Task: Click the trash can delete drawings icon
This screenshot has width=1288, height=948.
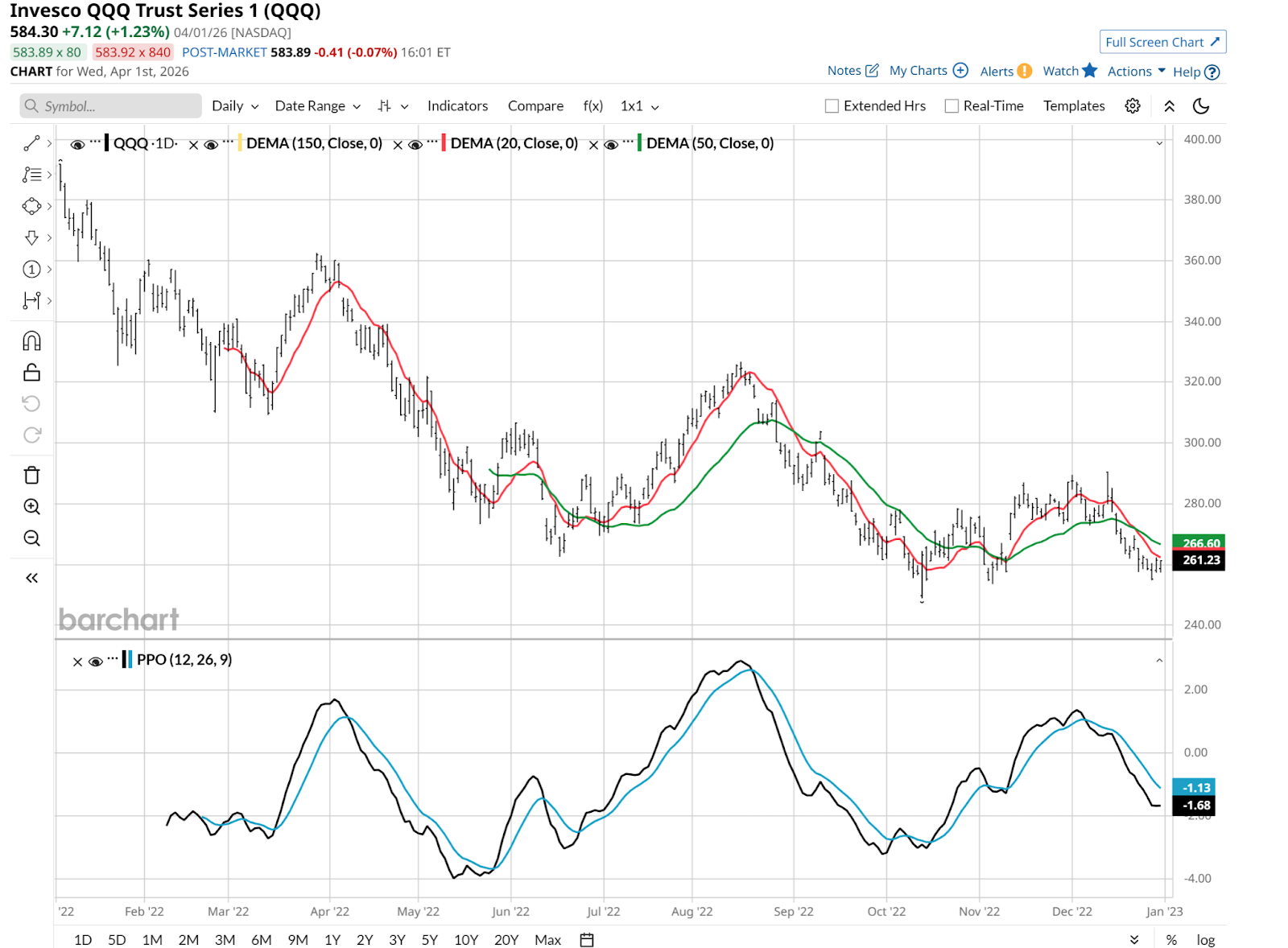Action: pos(31,475)
